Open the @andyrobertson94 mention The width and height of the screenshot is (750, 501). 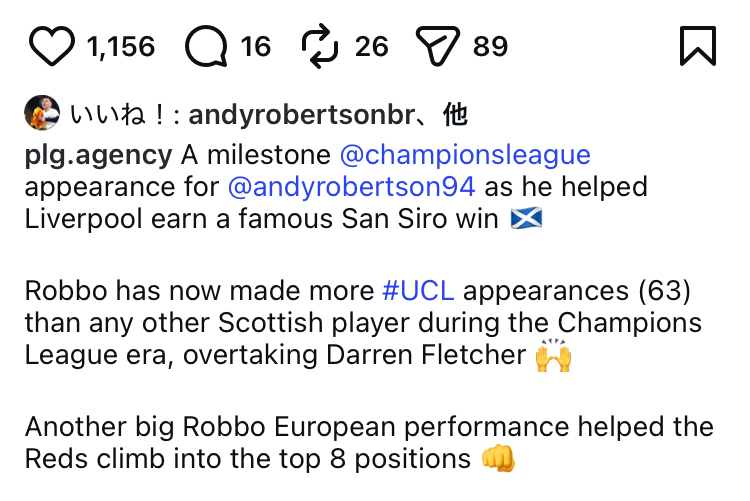click(x=353, y=187)
